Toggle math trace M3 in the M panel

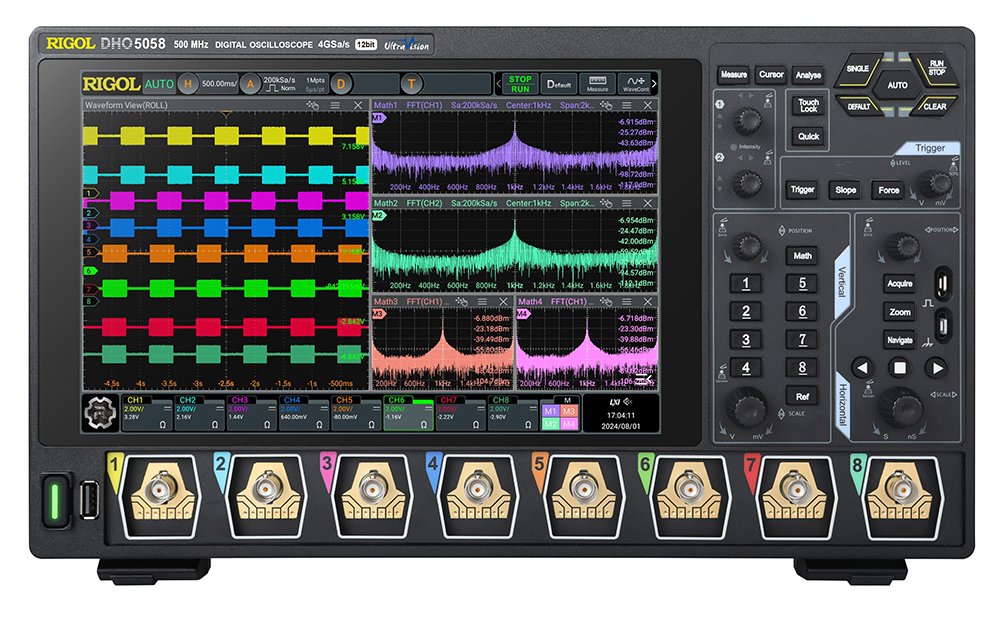(x=569, y=411)
